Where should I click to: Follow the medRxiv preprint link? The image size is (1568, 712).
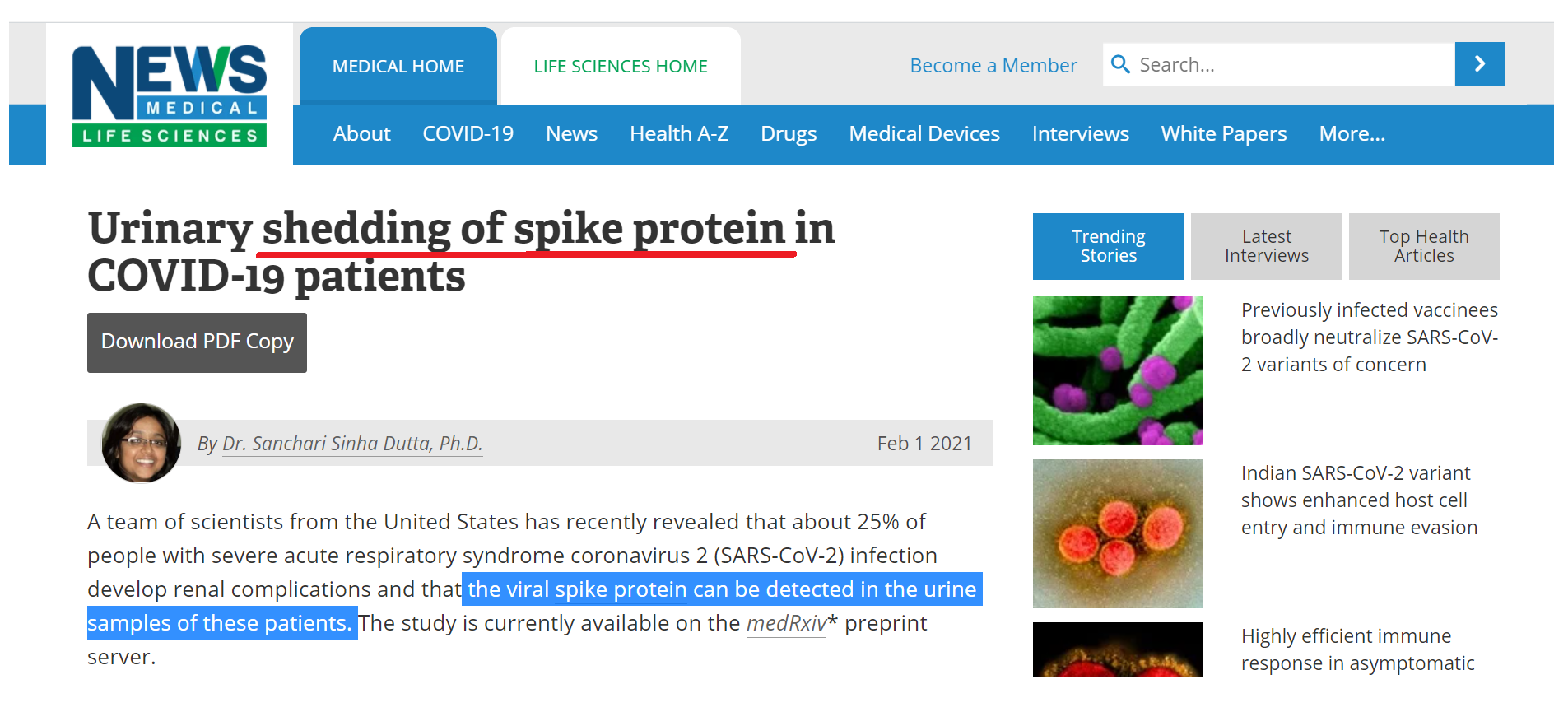click(786, 623)
